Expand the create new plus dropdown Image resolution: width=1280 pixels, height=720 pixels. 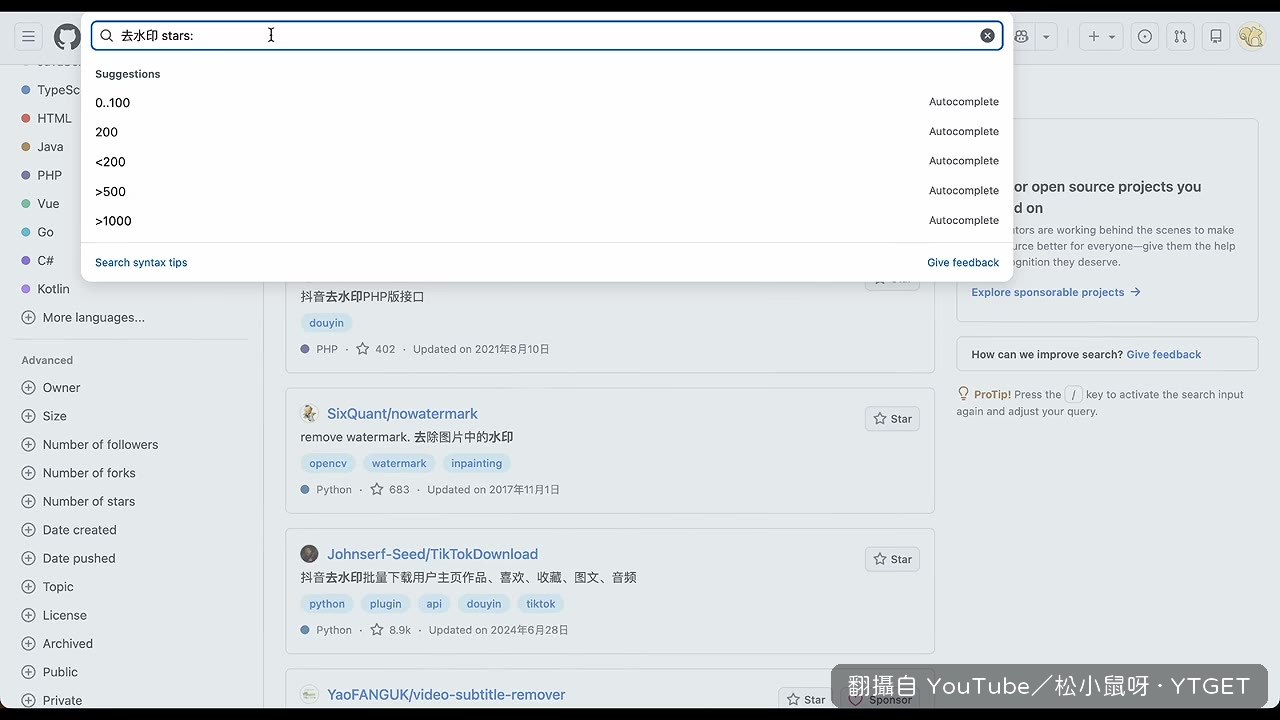(x=1102, y=36)
